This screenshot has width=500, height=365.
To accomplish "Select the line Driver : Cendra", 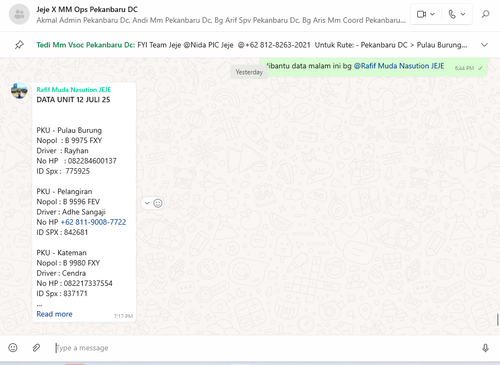I will 61,273.
